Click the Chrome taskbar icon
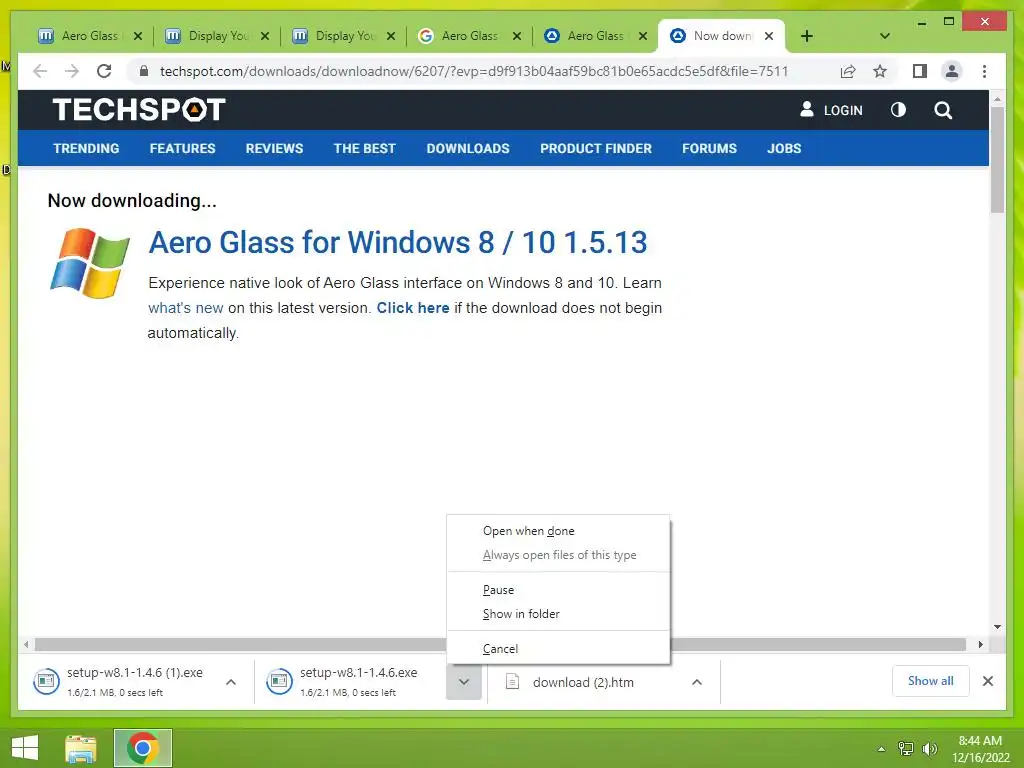This screenshot has width=1024, height=768. [x=142, y=748]
